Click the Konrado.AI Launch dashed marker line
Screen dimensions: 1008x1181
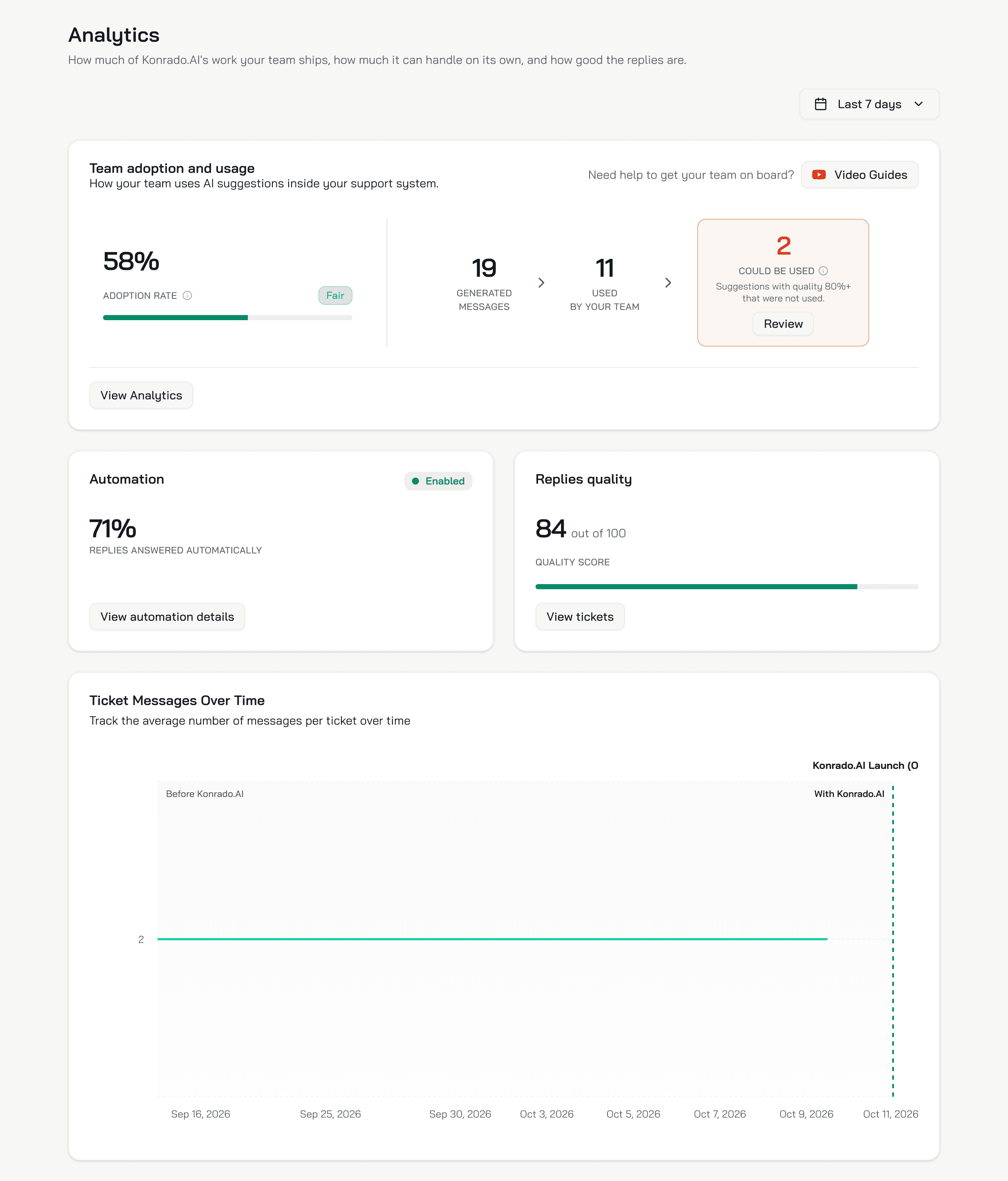893,940
